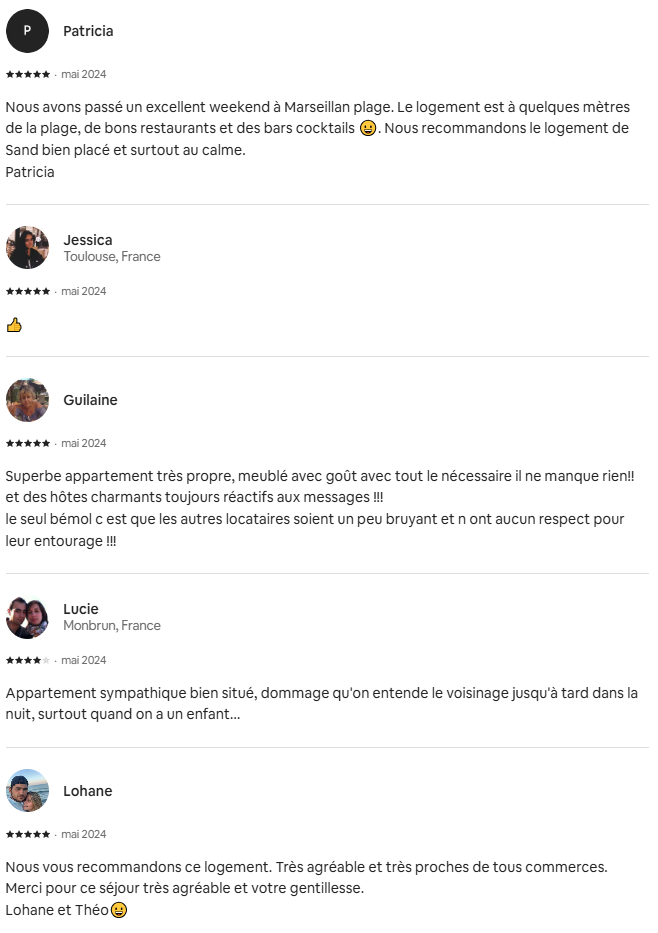
Task: Click the reviewer name Jessica
Action: point(88,240)
